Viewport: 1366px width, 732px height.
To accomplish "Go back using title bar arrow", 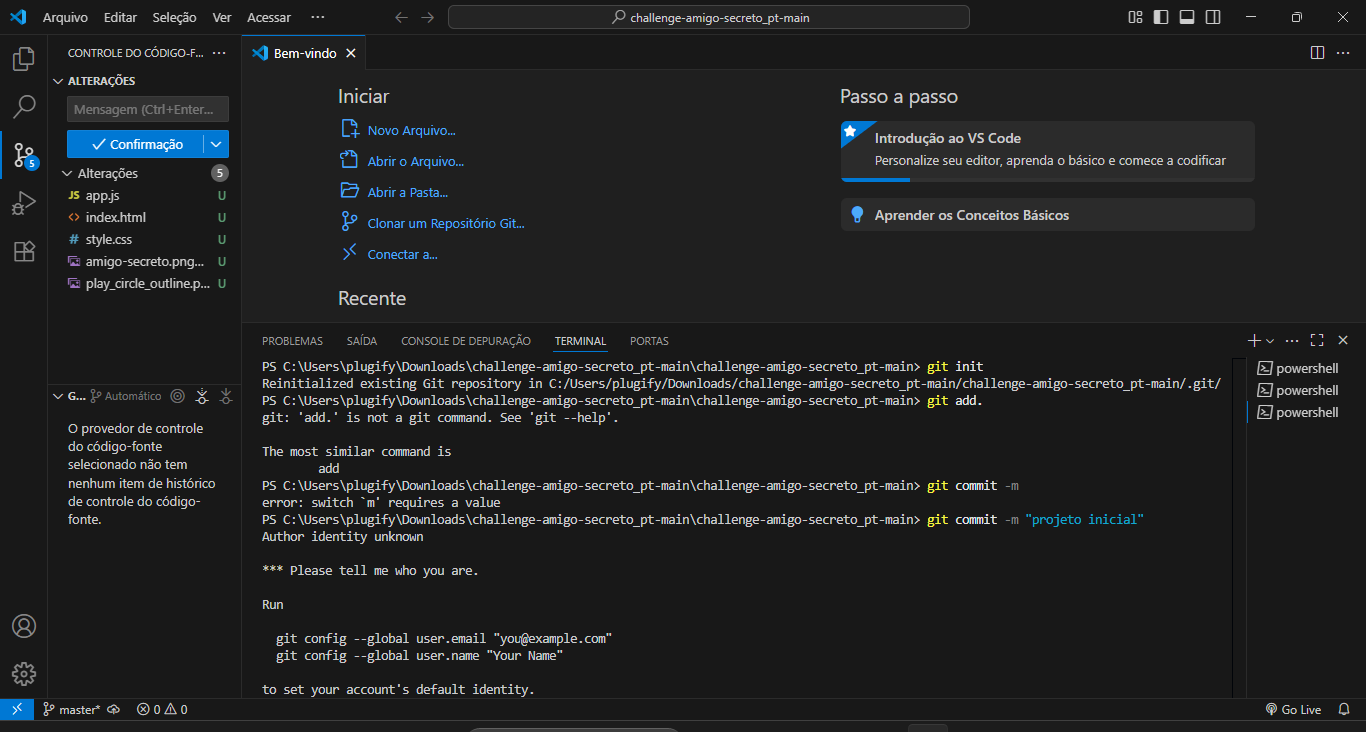I will (x=402, y=17).
